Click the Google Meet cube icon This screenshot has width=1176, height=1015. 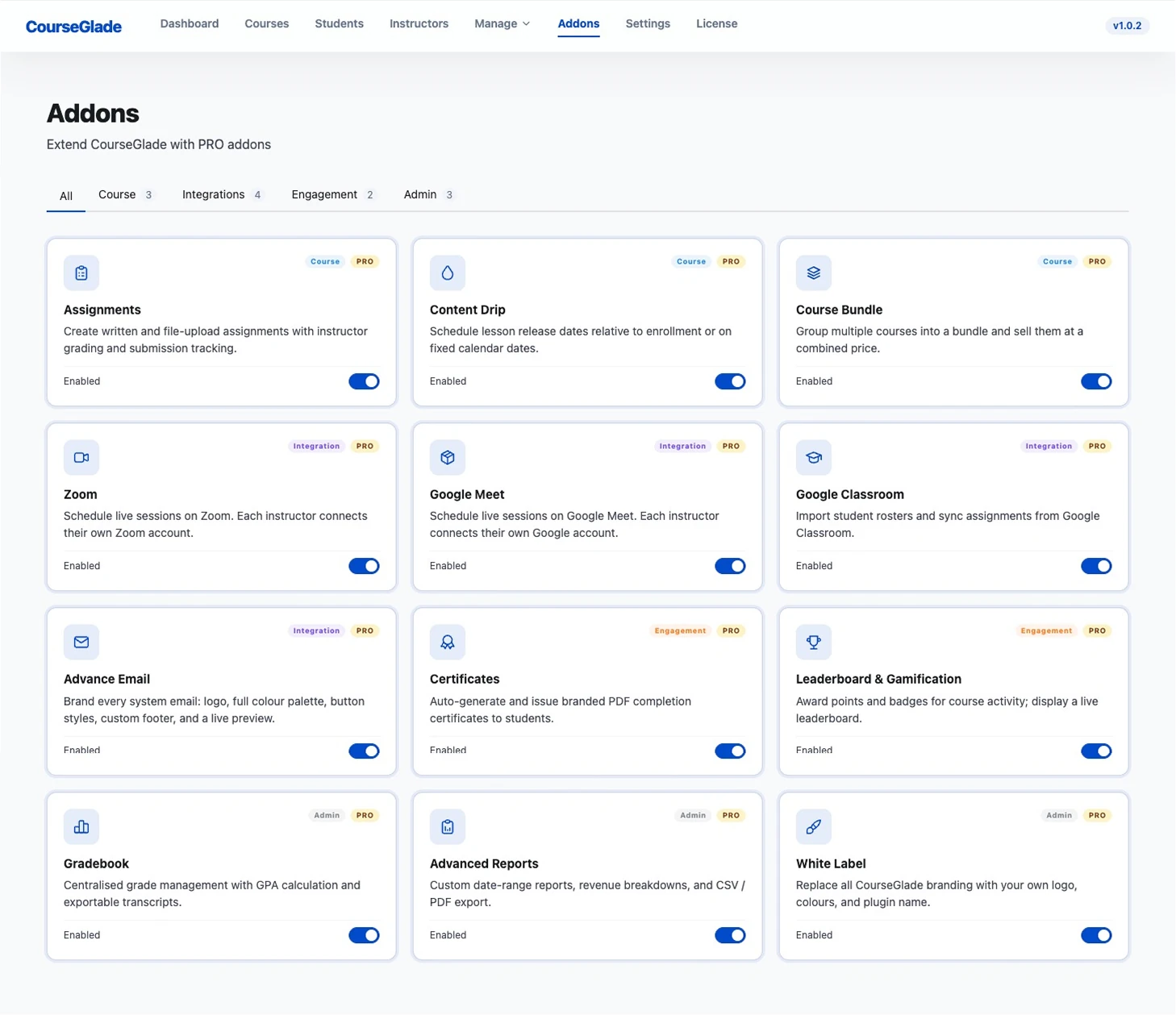coord(448,457)
